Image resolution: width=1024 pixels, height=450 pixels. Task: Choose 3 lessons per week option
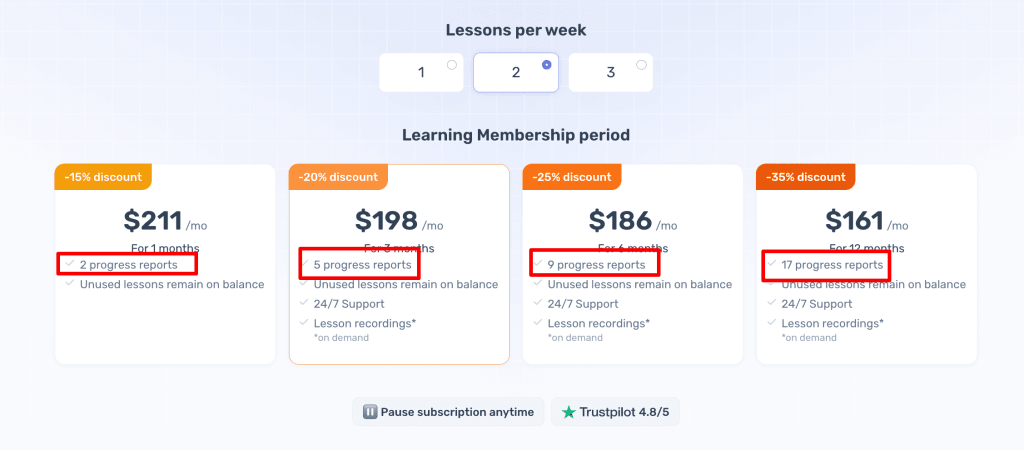[x=611, y=72]
